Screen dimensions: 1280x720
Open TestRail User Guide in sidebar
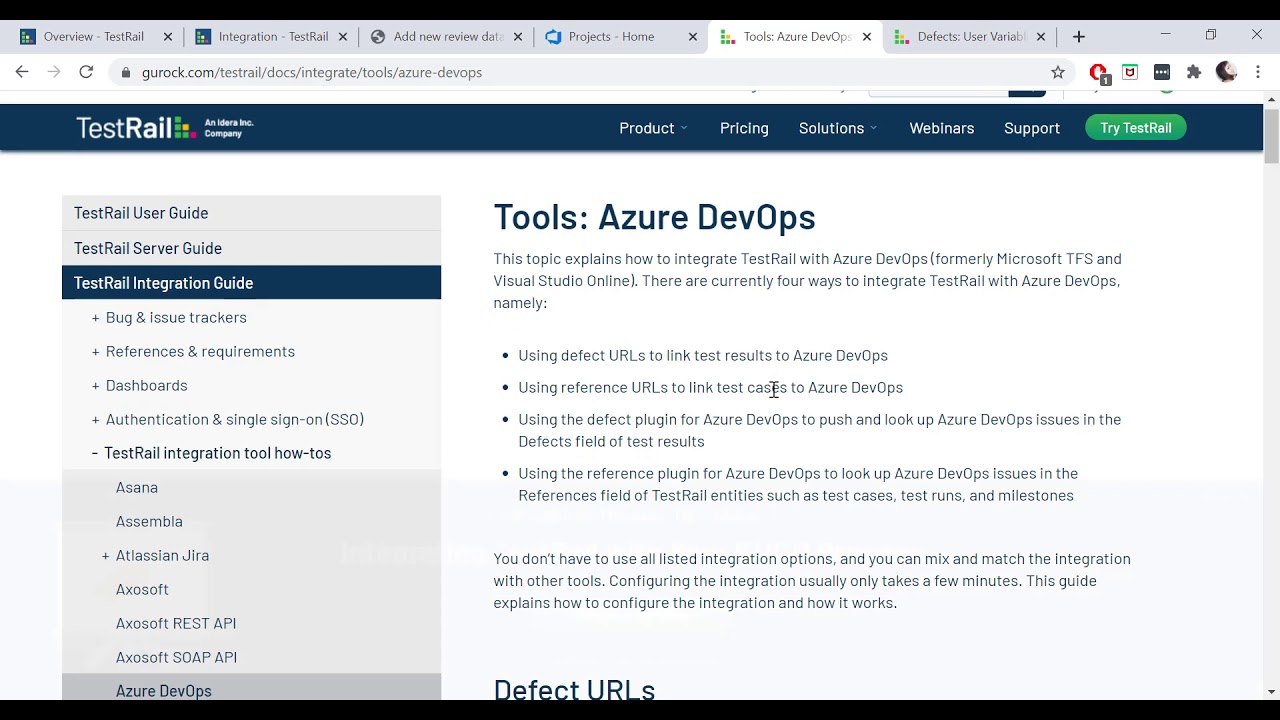251,213
